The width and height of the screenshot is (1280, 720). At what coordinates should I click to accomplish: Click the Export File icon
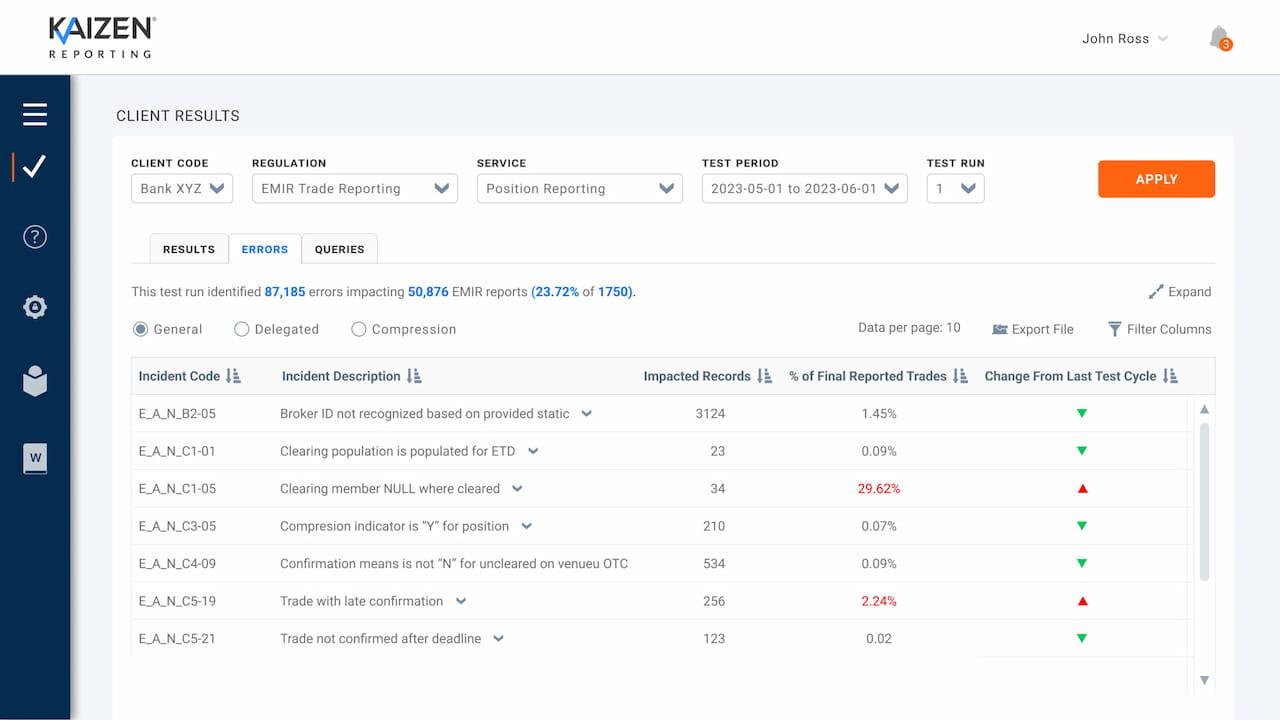(999, 329)
